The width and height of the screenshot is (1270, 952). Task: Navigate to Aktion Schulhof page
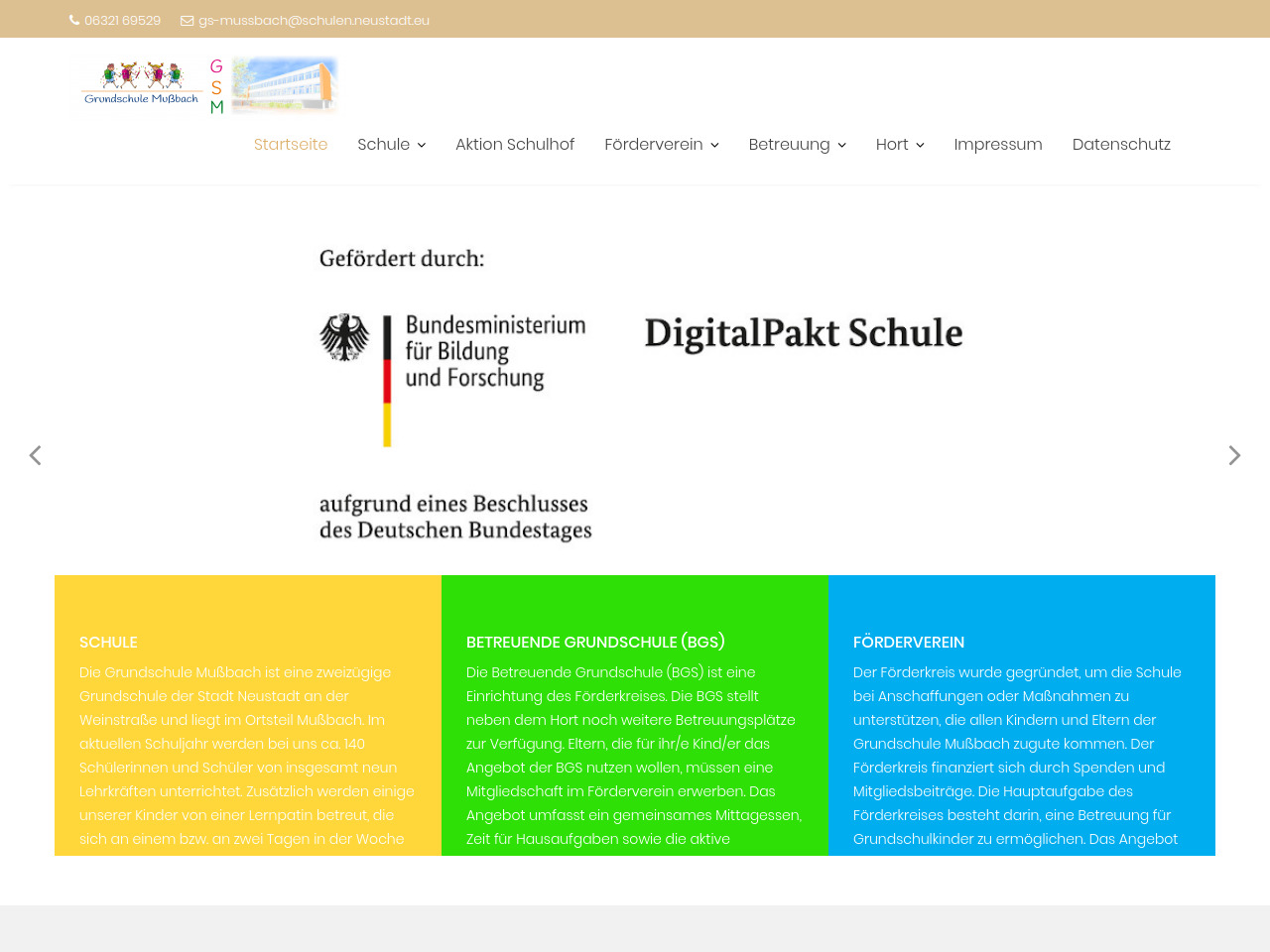pos(514,145)
